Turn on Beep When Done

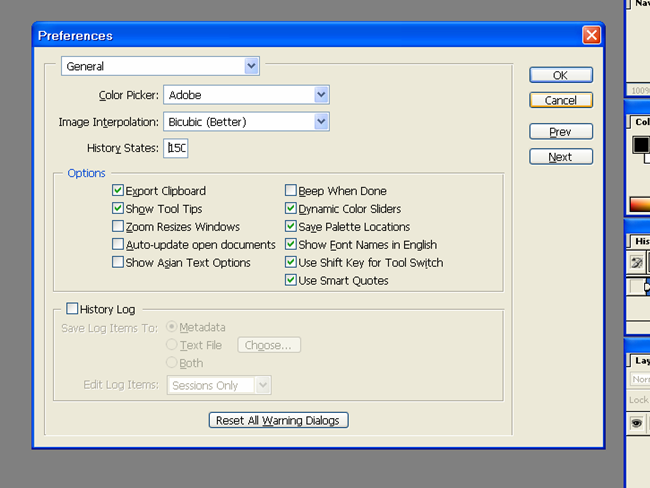[x=291, y=191]
